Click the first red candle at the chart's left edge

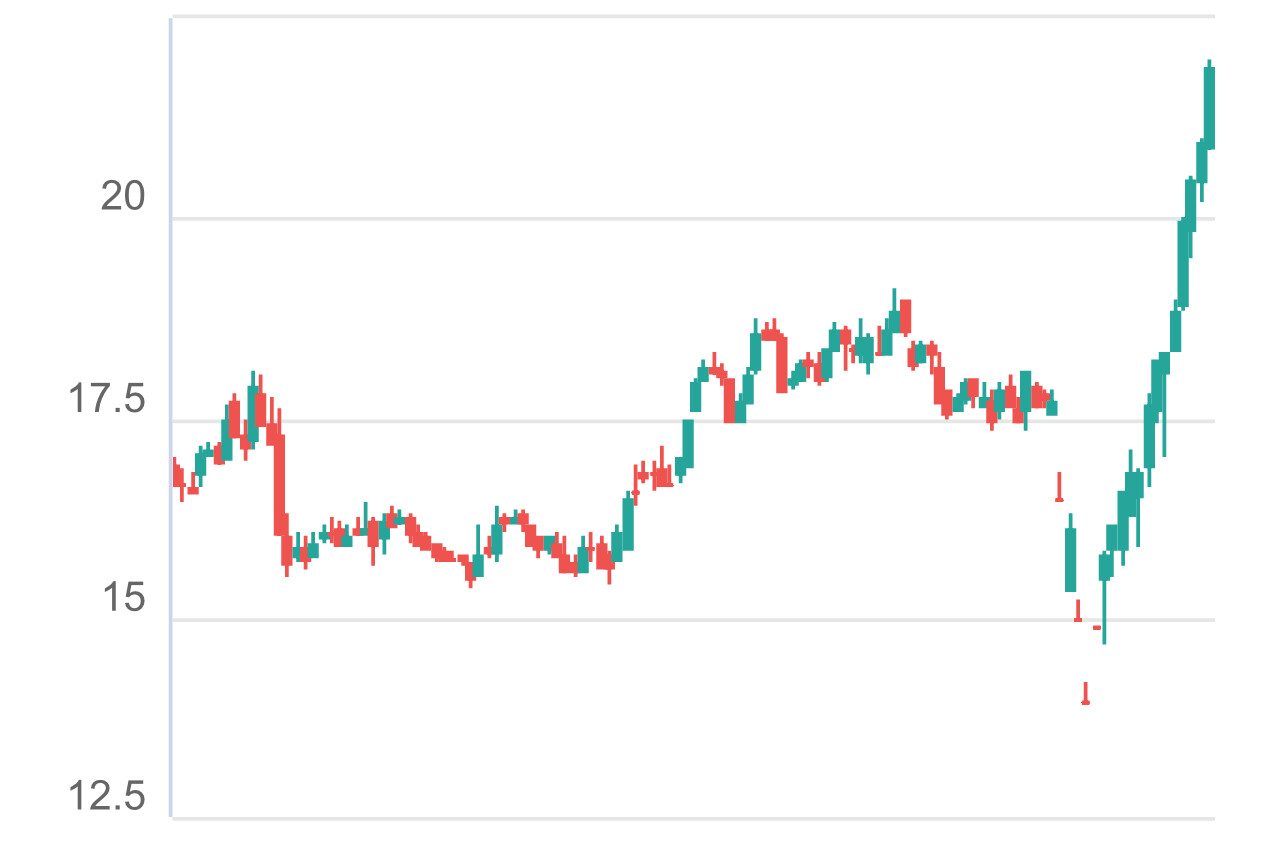[x=176, y=474]
